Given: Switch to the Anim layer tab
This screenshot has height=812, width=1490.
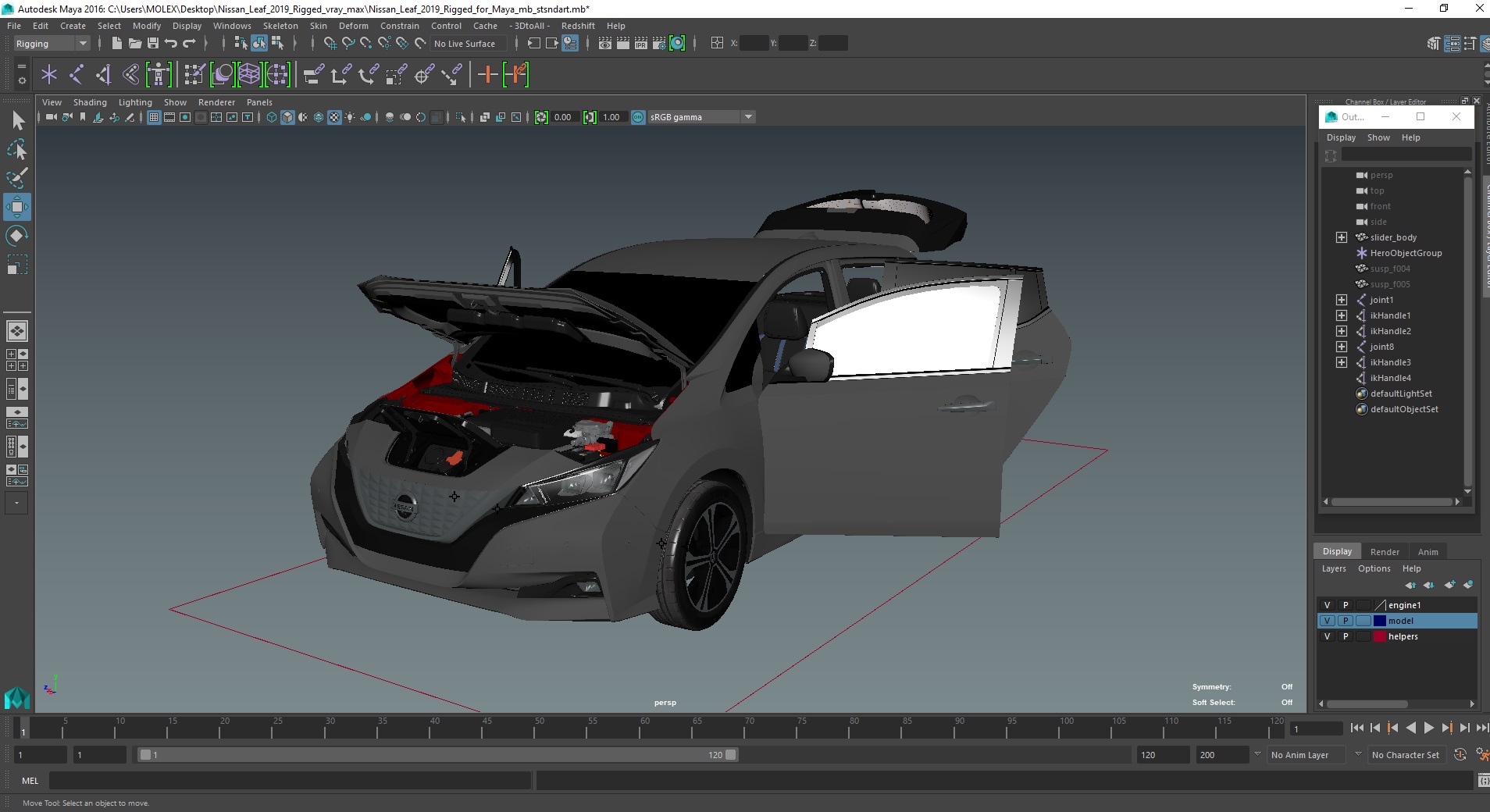Looking at the screenshot, I should click(x=1428, y=552).
